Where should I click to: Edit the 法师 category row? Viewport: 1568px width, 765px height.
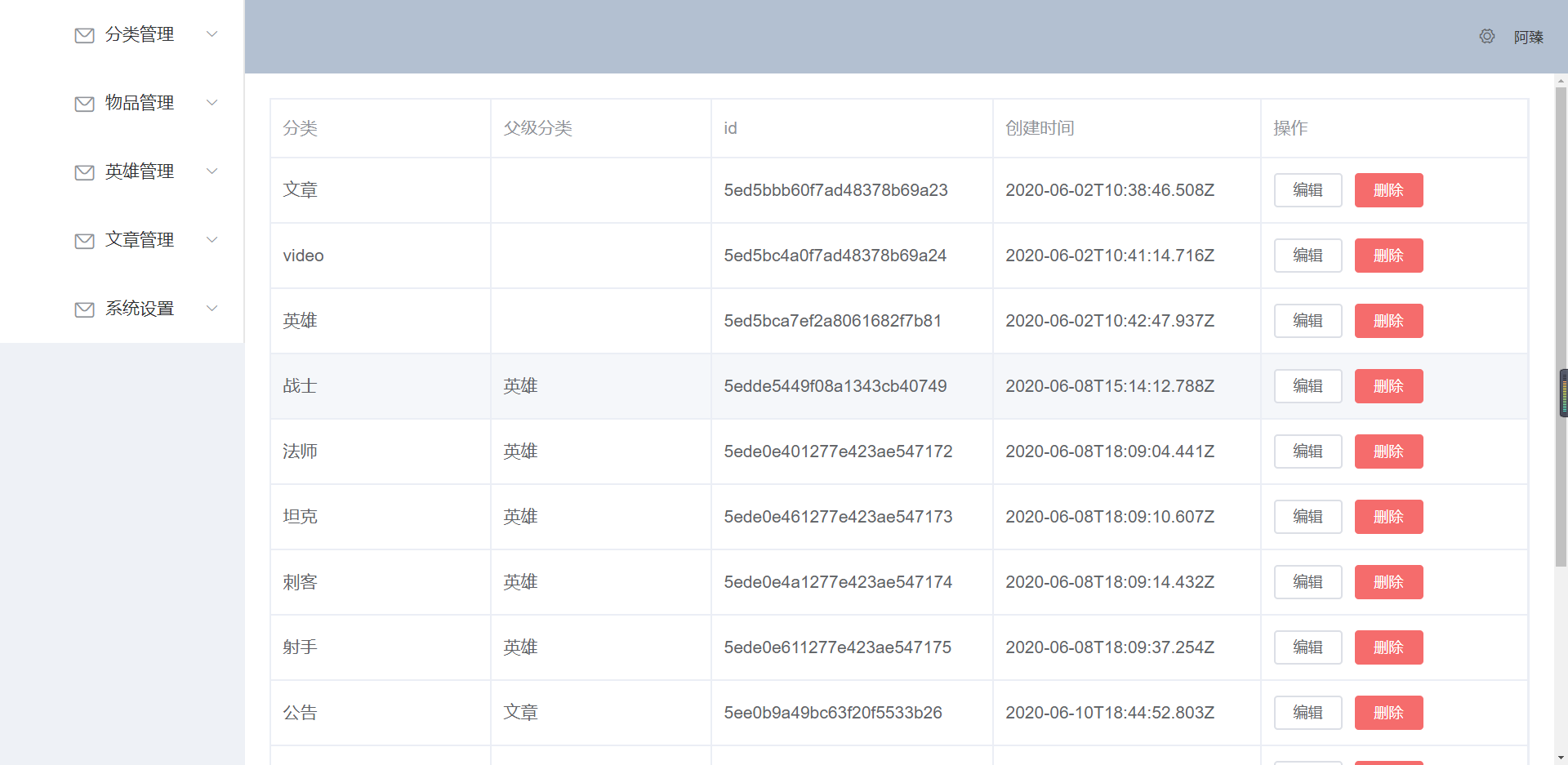1307,451
